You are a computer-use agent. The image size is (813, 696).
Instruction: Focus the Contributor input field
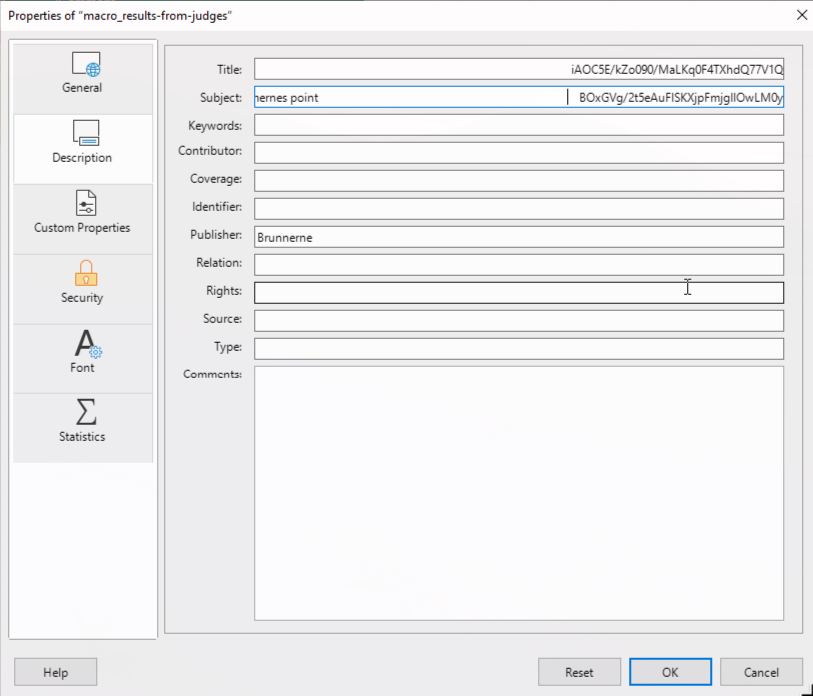point(518,153)
